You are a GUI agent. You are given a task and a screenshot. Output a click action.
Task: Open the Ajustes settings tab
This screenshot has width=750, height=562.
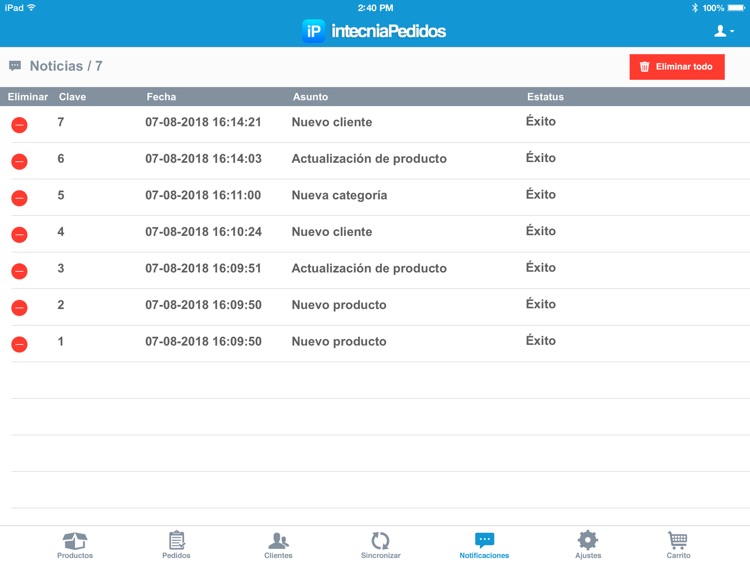coord(588,545)
